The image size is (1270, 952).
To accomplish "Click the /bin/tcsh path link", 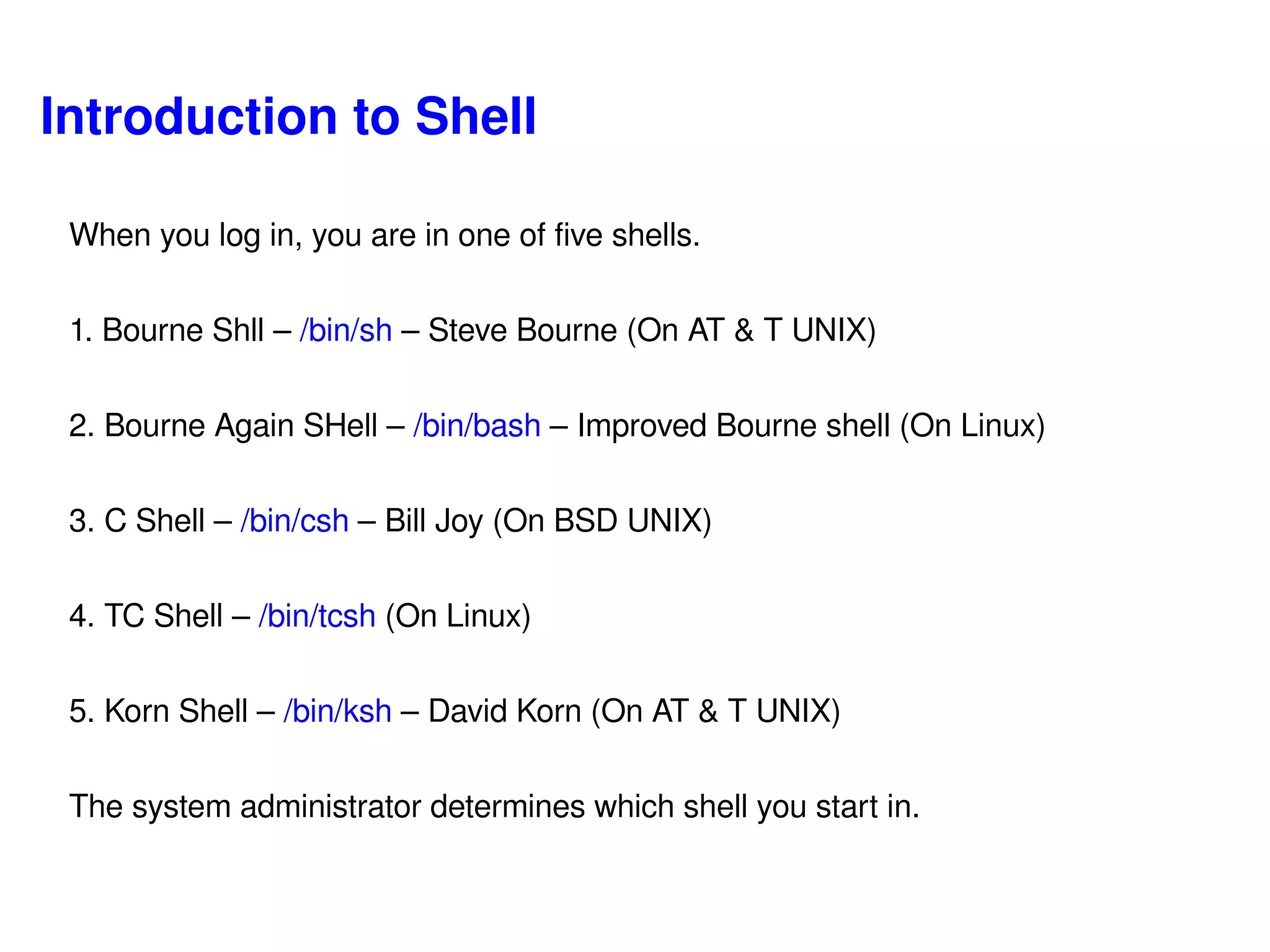I will 317,616.
